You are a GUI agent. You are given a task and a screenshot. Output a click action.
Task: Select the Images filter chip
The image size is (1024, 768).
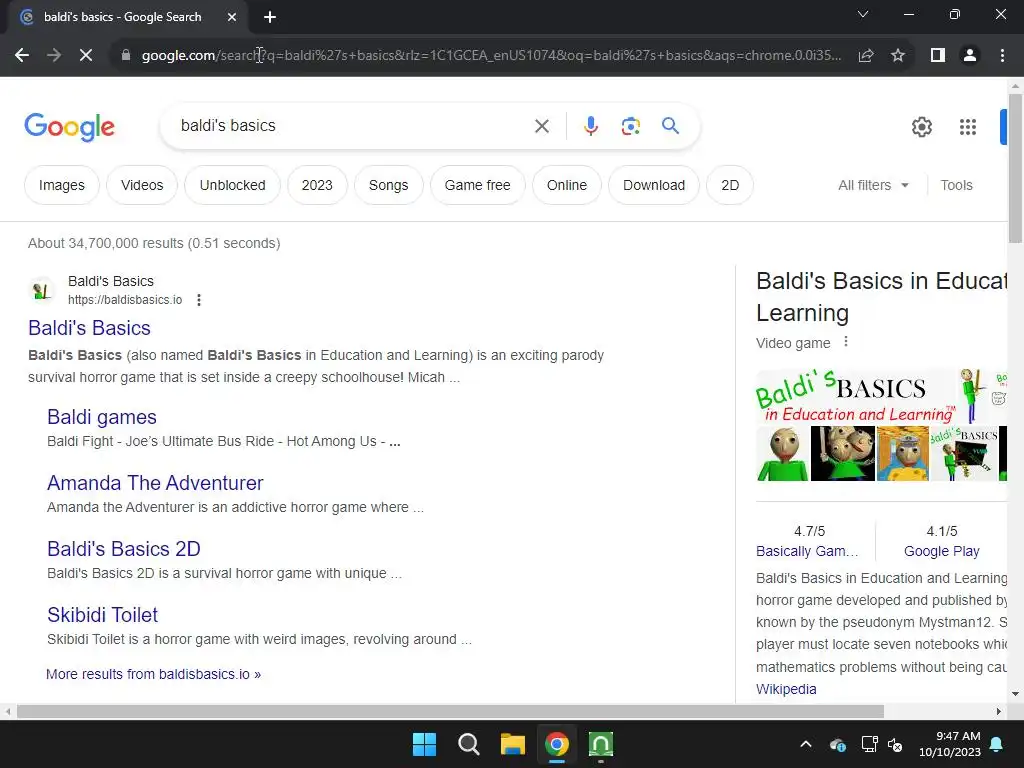62,185
